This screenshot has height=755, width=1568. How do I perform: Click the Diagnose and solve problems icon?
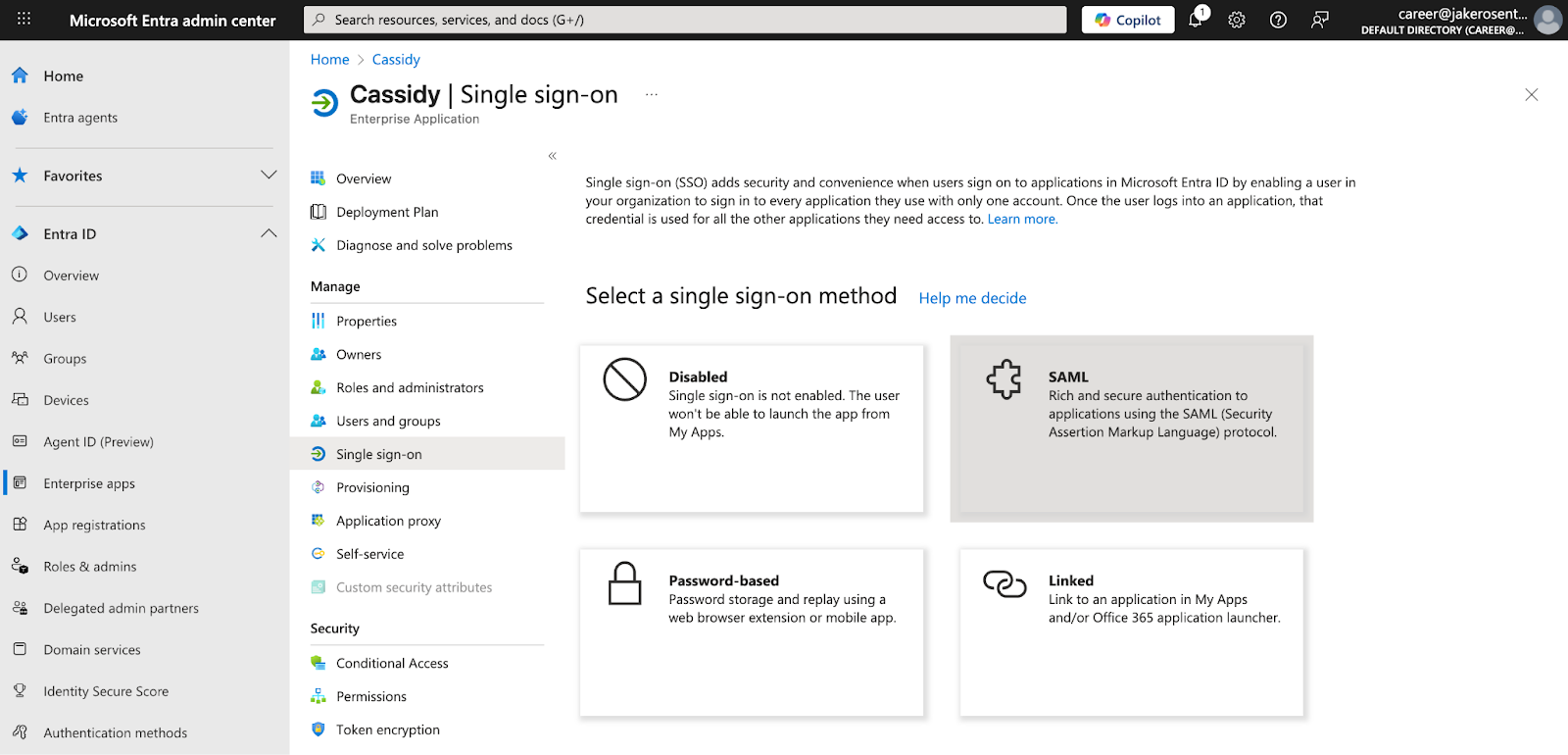pyautogui.click(x=318, y=245)
